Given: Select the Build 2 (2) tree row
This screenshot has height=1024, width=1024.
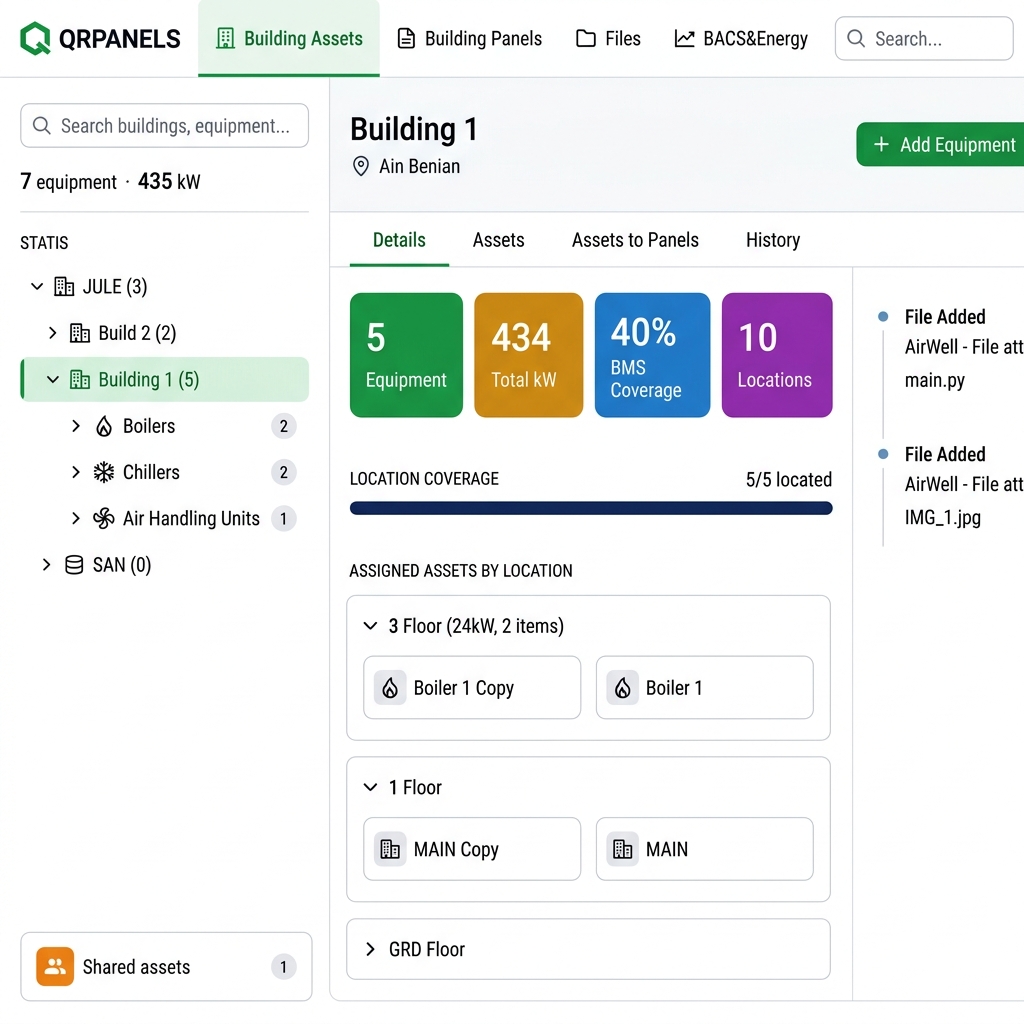Looking at the screenshot, I should [x=165, y=333].
